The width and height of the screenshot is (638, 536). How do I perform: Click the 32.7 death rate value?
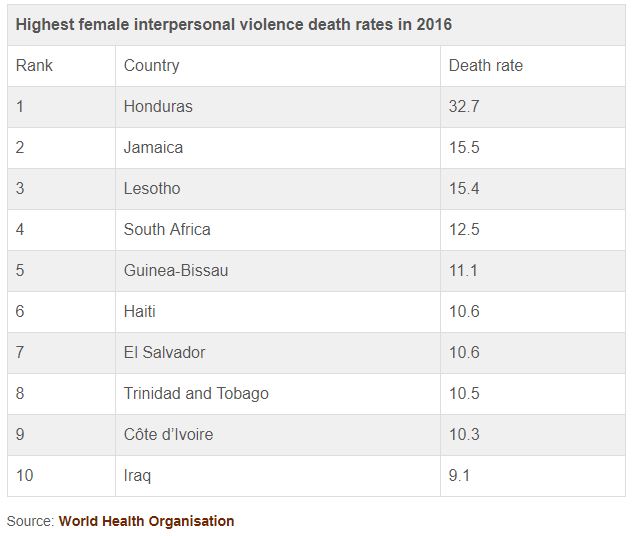point(464,106)
